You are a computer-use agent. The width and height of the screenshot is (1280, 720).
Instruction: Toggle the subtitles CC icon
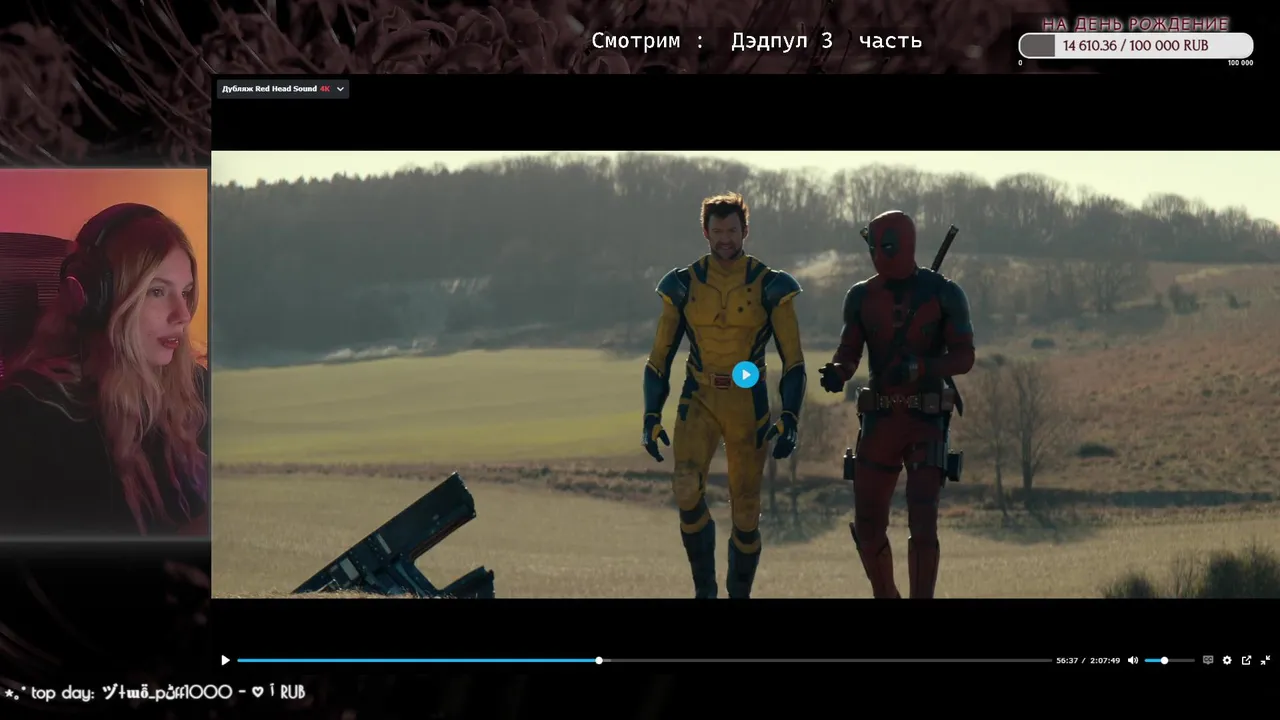(x=1208, y=660)
